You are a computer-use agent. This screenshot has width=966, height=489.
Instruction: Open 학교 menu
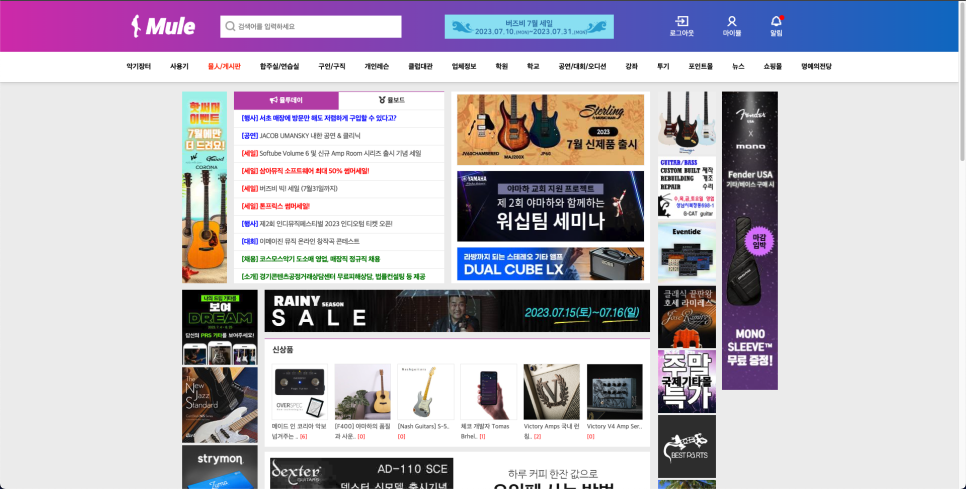pyautogui.click(x=533, y=67)
